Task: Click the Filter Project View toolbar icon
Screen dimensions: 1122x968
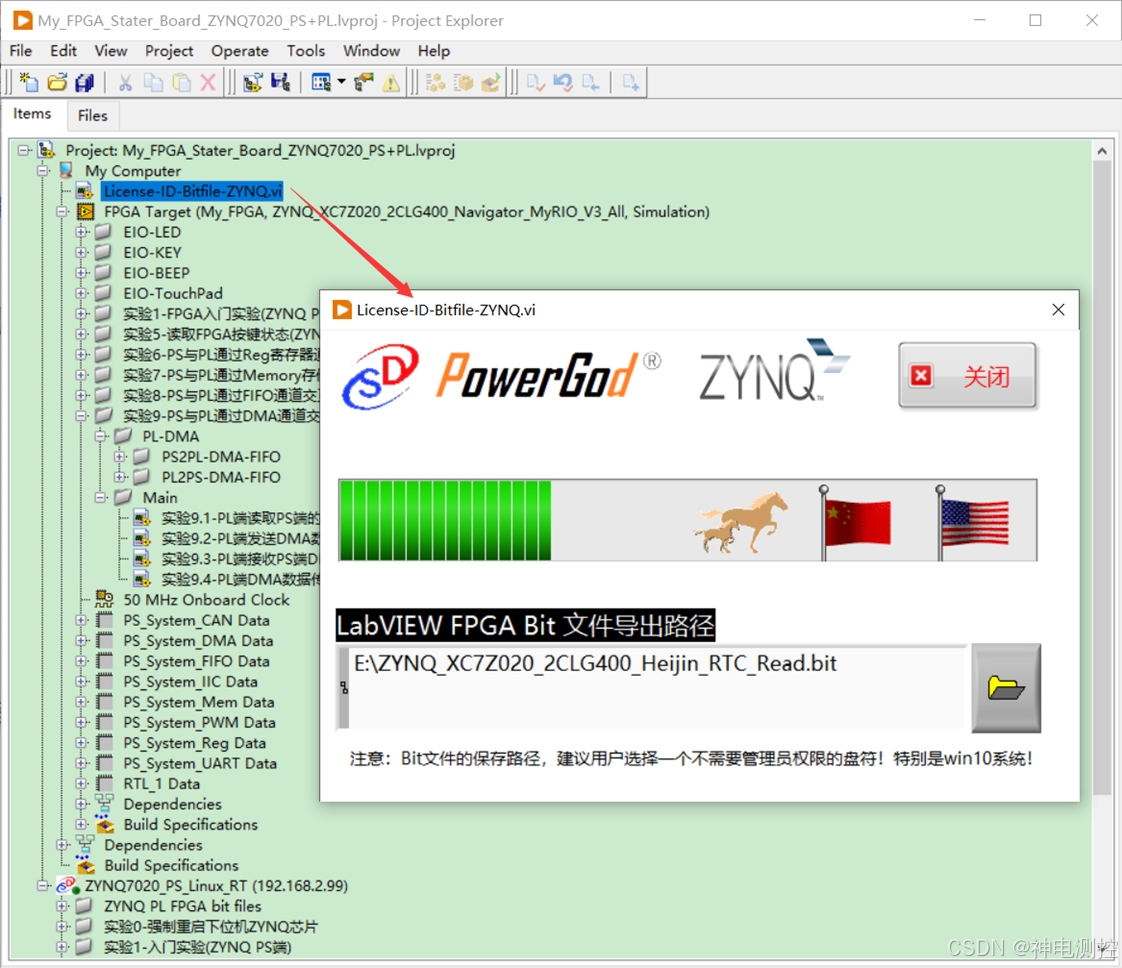Action: tap(321, 82)
